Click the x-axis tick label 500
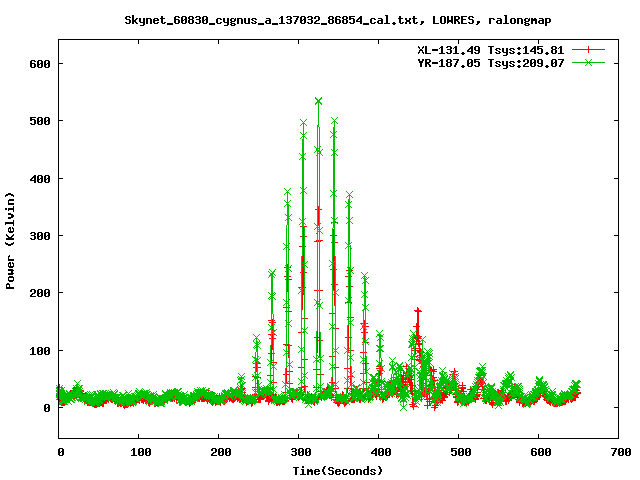The height and width of the screenshot is (480, 640). pos(461,452)
